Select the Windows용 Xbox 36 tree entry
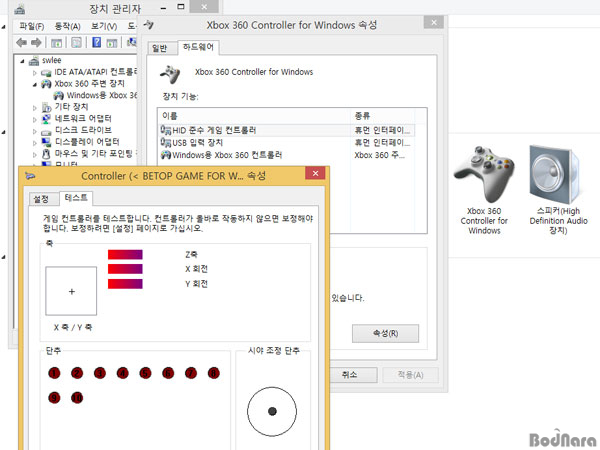This screenshot has width=600, height=450. (102, 95)
